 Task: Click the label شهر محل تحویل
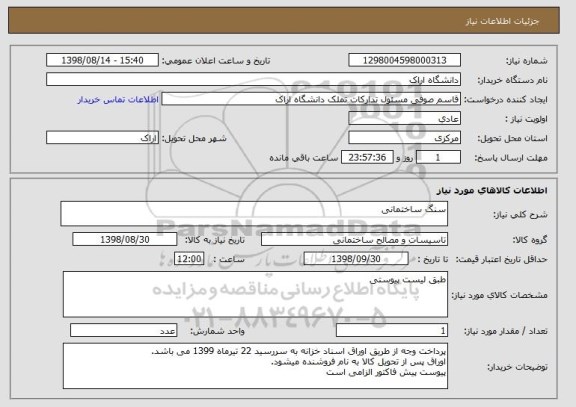(194, 138)
